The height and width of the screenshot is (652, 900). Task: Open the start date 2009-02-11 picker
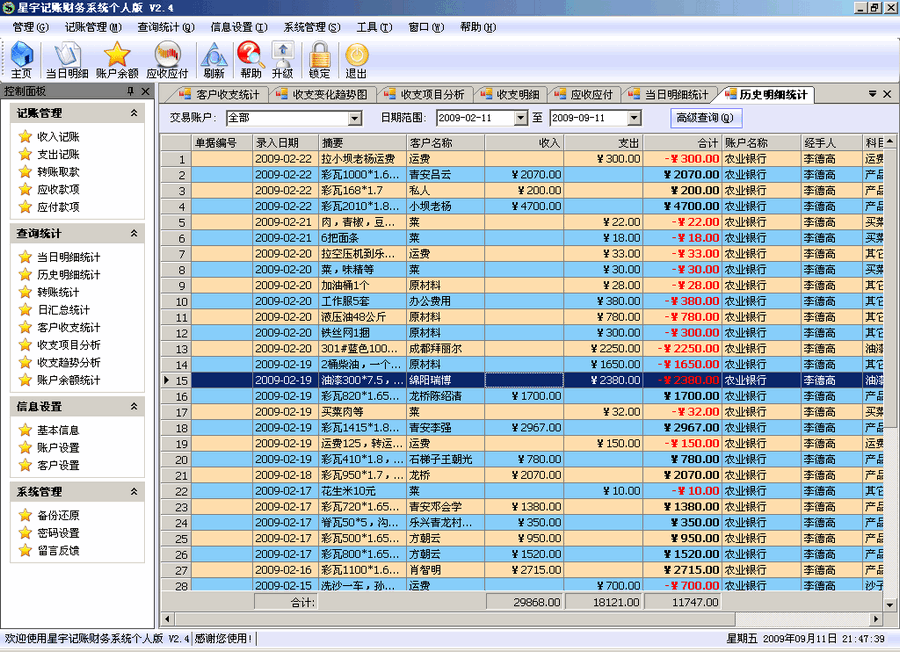click(523, 117)
